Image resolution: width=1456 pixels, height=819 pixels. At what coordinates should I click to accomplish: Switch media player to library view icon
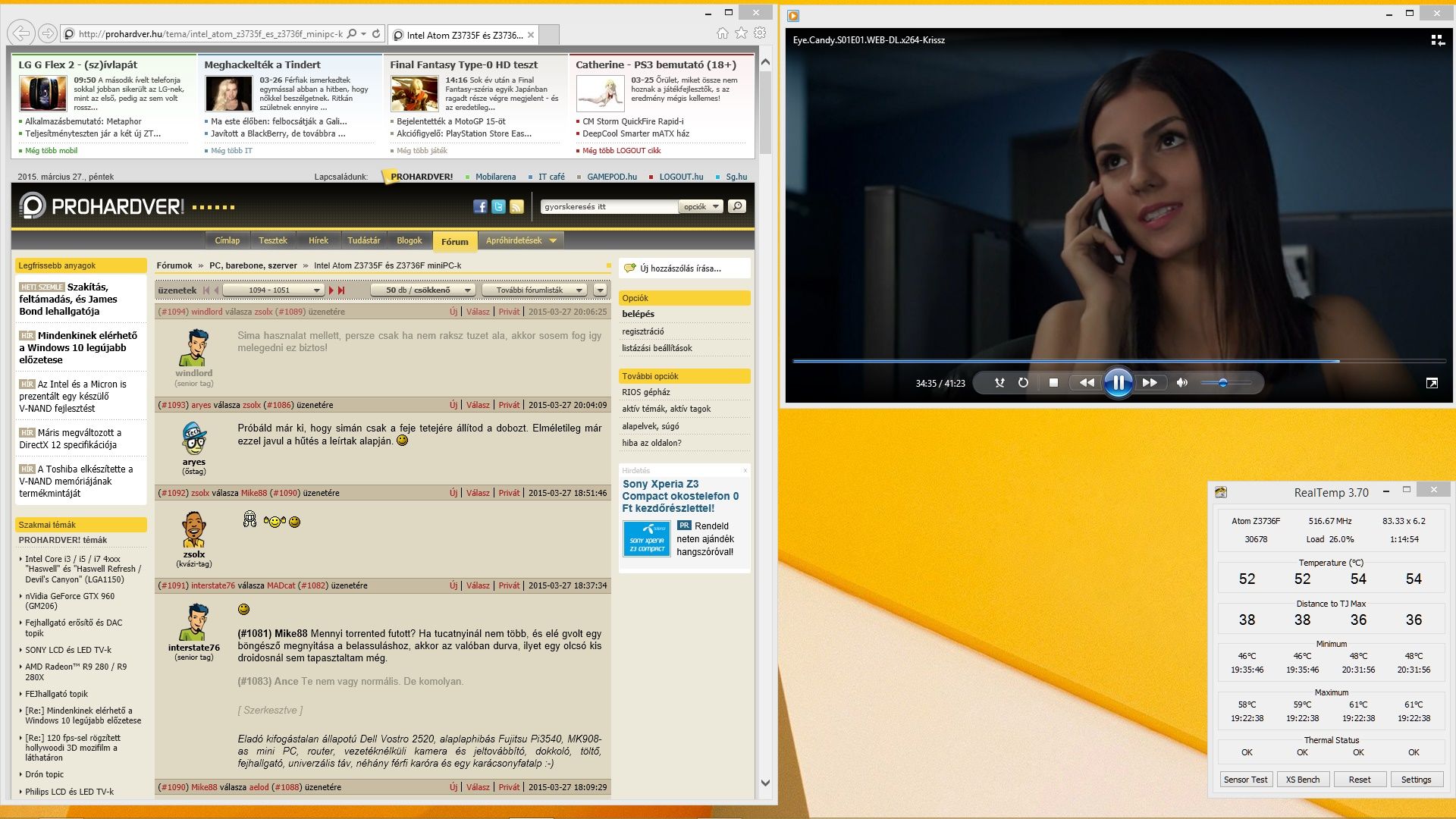pyautogui.click(x=1437, y=40)
